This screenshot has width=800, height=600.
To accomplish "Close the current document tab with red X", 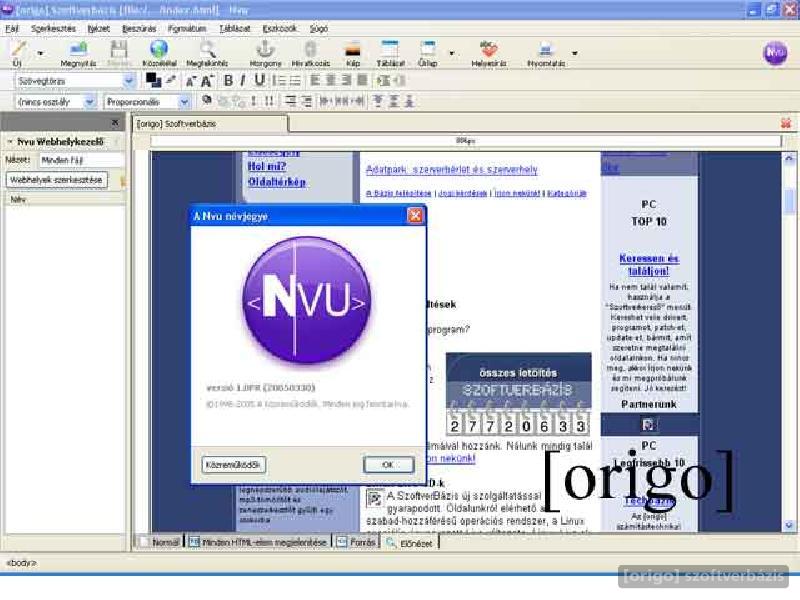I will (x=786, y=123).
